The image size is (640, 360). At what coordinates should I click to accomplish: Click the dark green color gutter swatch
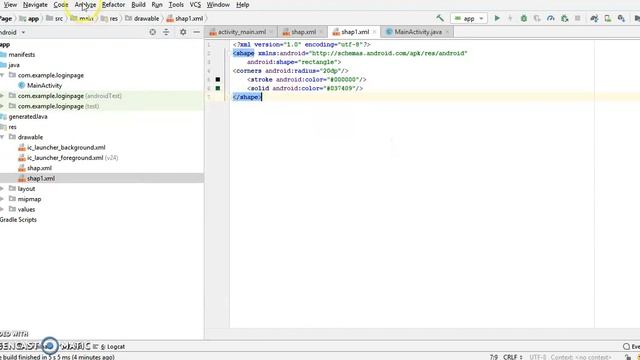[x=218, y=88]
